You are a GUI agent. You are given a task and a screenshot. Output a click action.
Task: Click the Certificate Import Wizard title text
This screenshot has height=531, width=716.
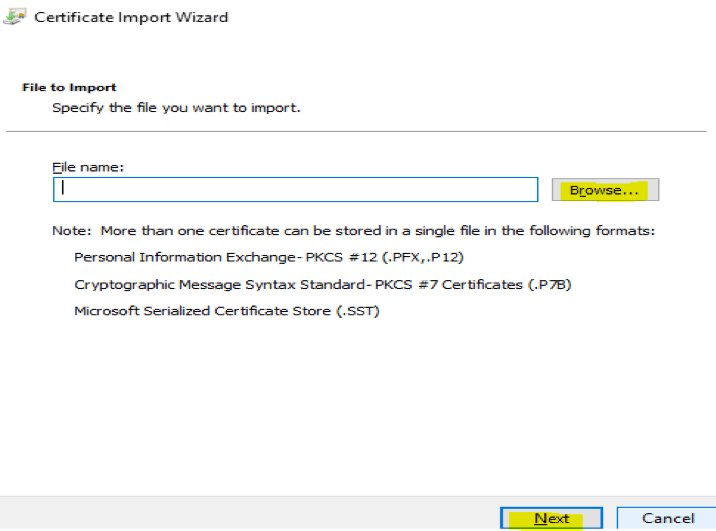coord(131,17)
